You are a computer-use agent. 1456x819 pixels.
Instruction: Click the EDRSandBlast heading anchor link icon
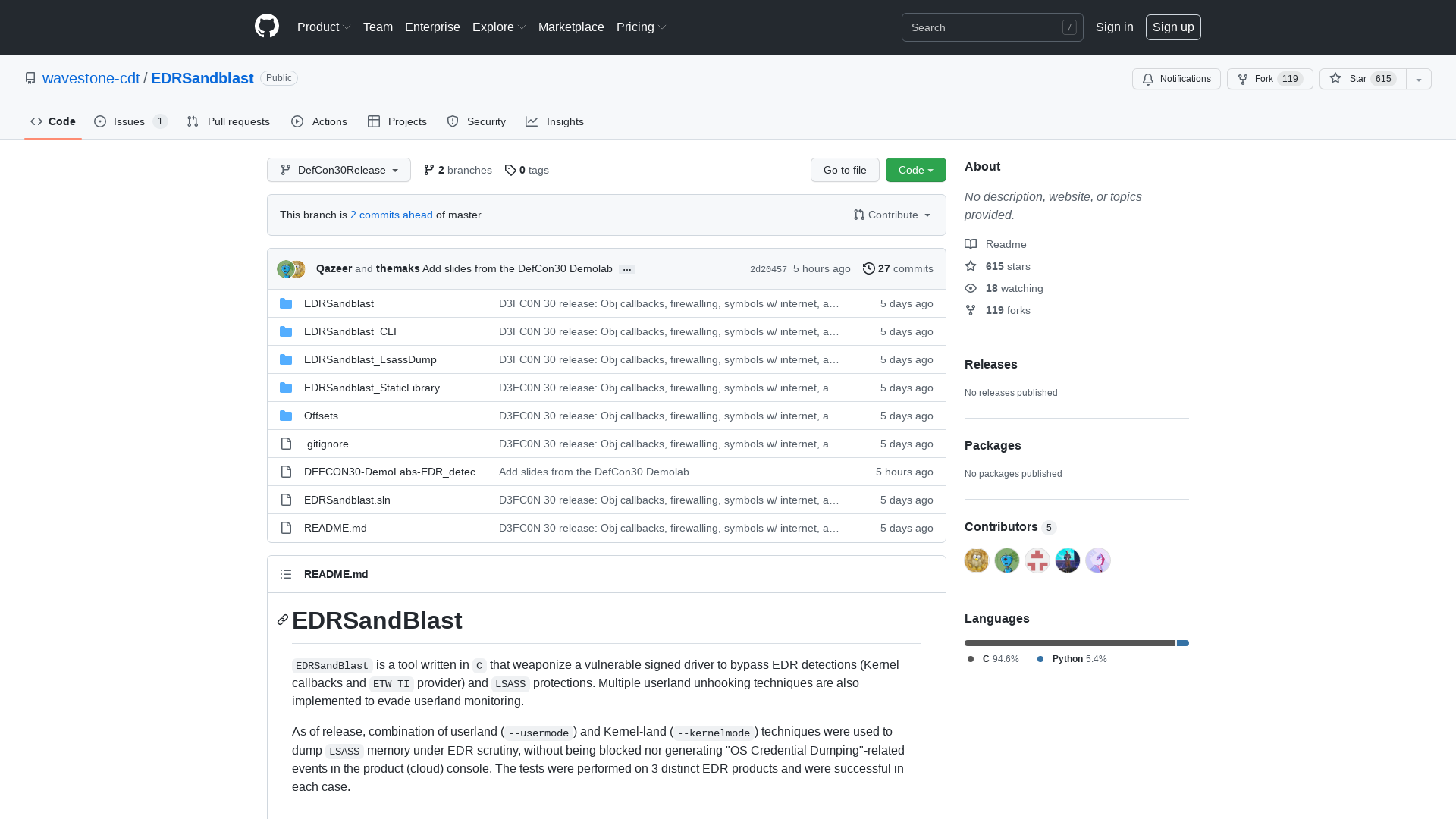[x=281, y=620]
